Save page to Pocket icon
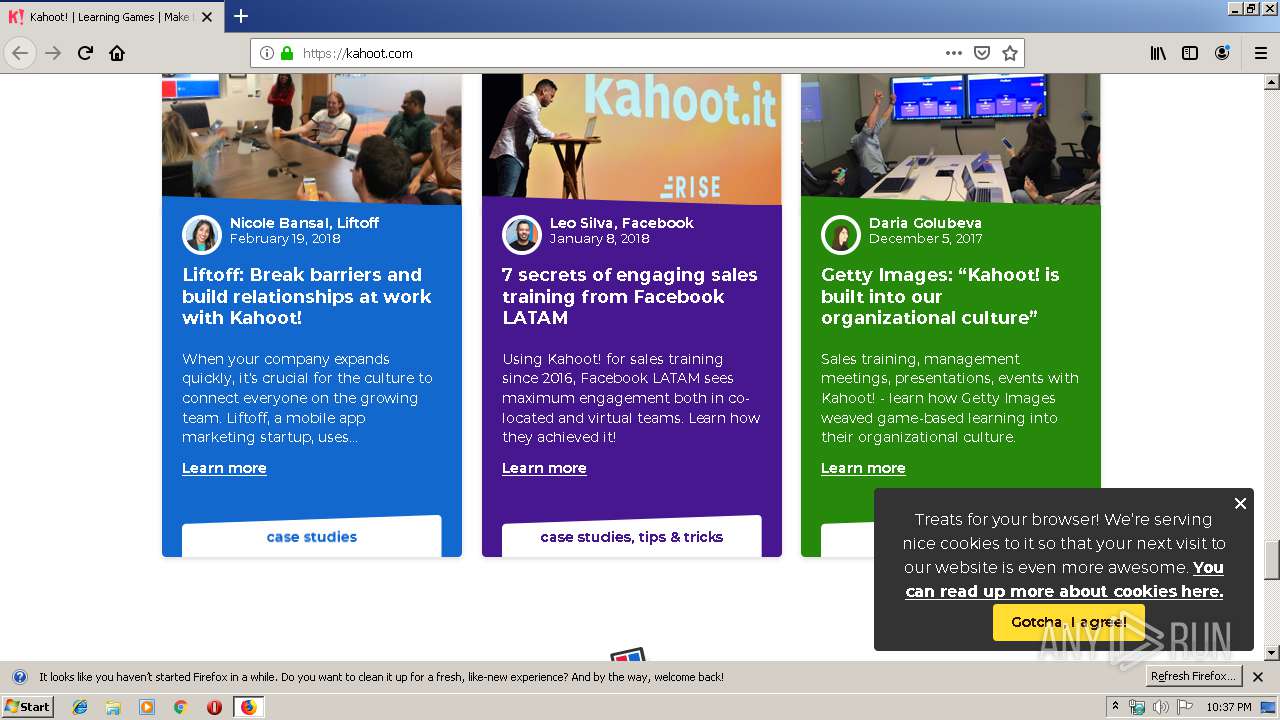 pyautogui.click(x=982, y=53)
